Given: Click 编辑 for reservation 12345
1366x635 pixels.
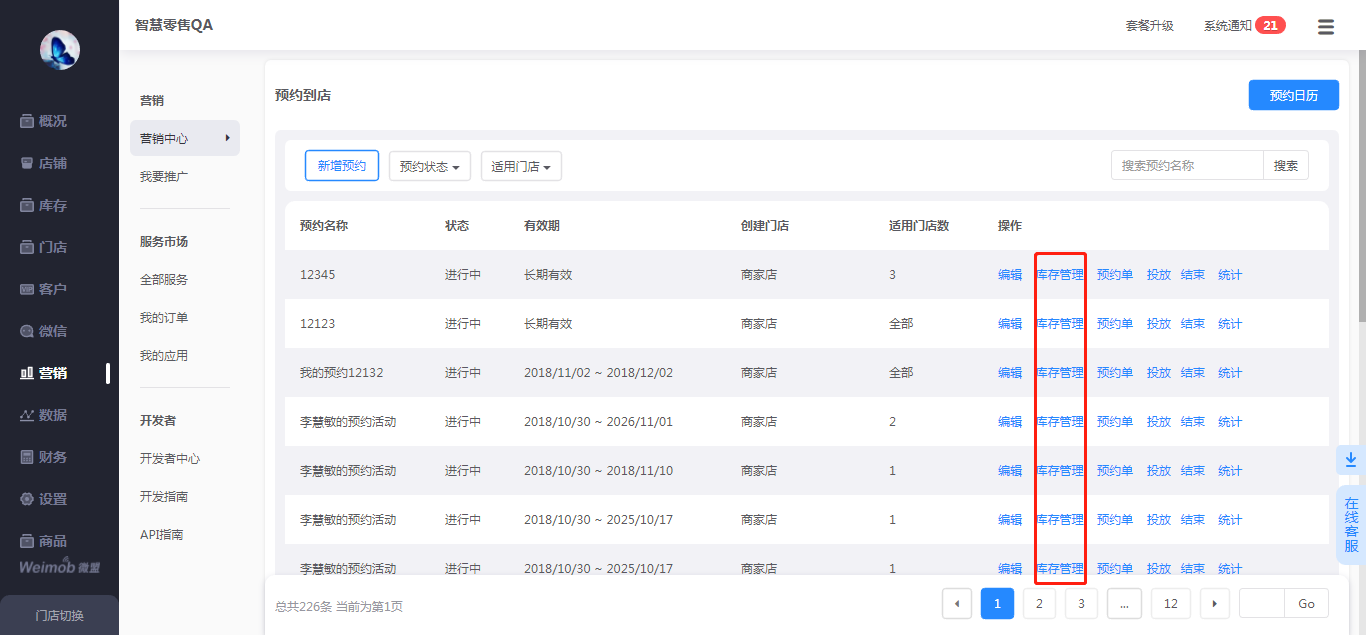Looking at the screenshot, I should [x=1010, y=275].
